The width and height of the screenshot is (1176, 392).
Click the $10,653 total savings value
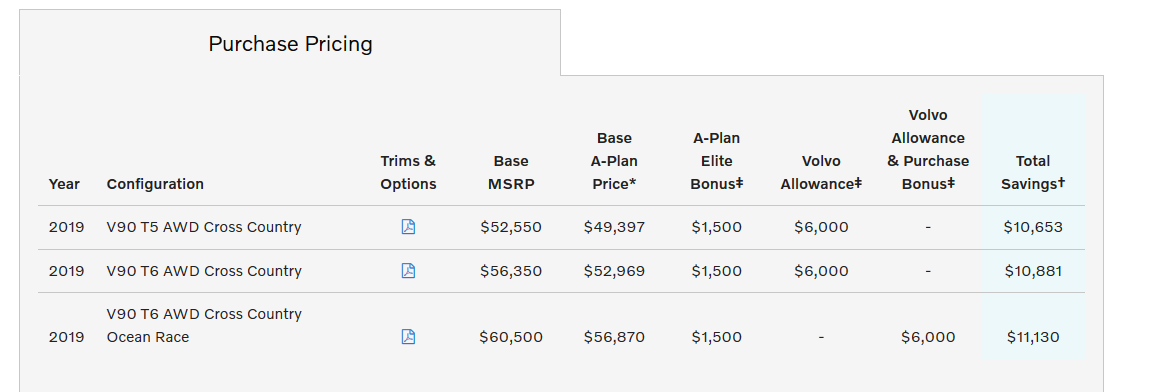click(x=1033, y=227)
